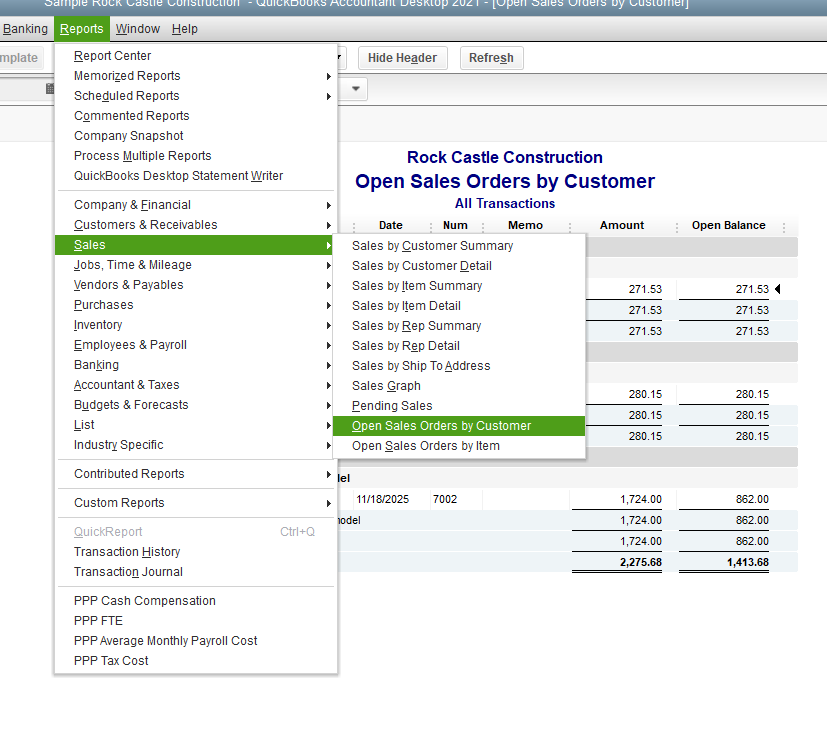Image resolution: width=827 pixels, height=735 pixels.
Task: Run PPP Cash Compensation report
Action: (196, 602)
